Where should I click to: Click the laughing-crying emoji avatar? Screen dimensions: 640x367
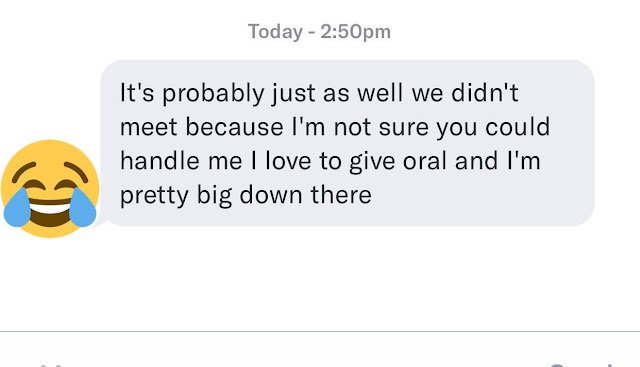[x=50, y=189]
